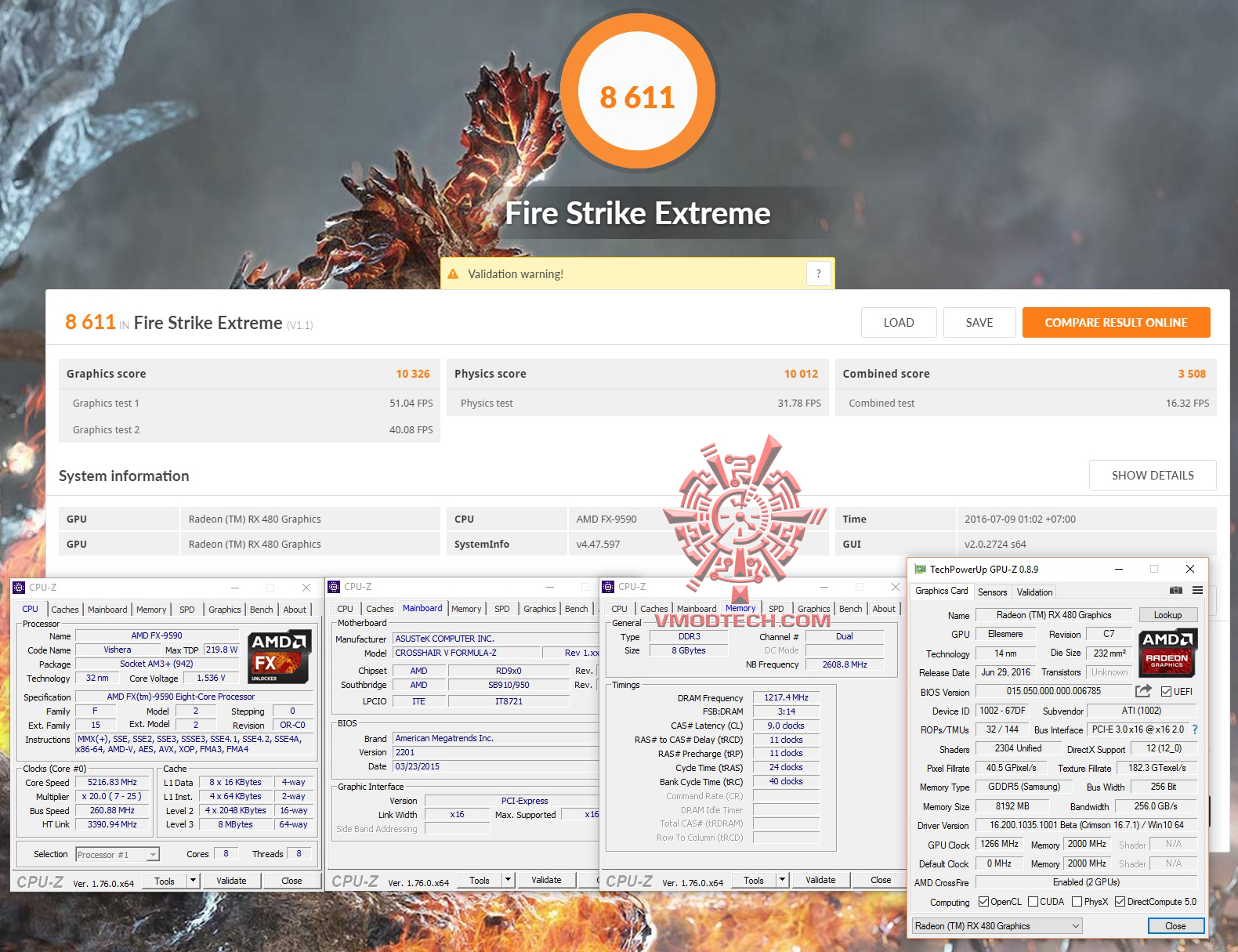Screen dimensions: 1238x952
Task: Close the CPU-Z Memory window with X
Action: (895, 587)
